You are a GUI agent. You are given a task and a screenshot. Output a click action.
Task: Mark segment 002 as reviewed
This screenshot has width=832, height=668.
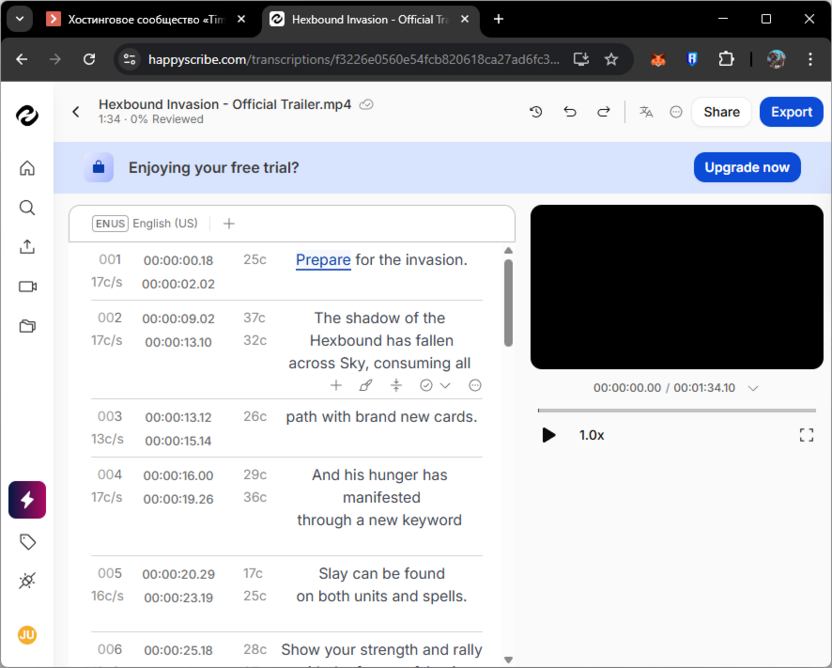(x=426, y=385)
